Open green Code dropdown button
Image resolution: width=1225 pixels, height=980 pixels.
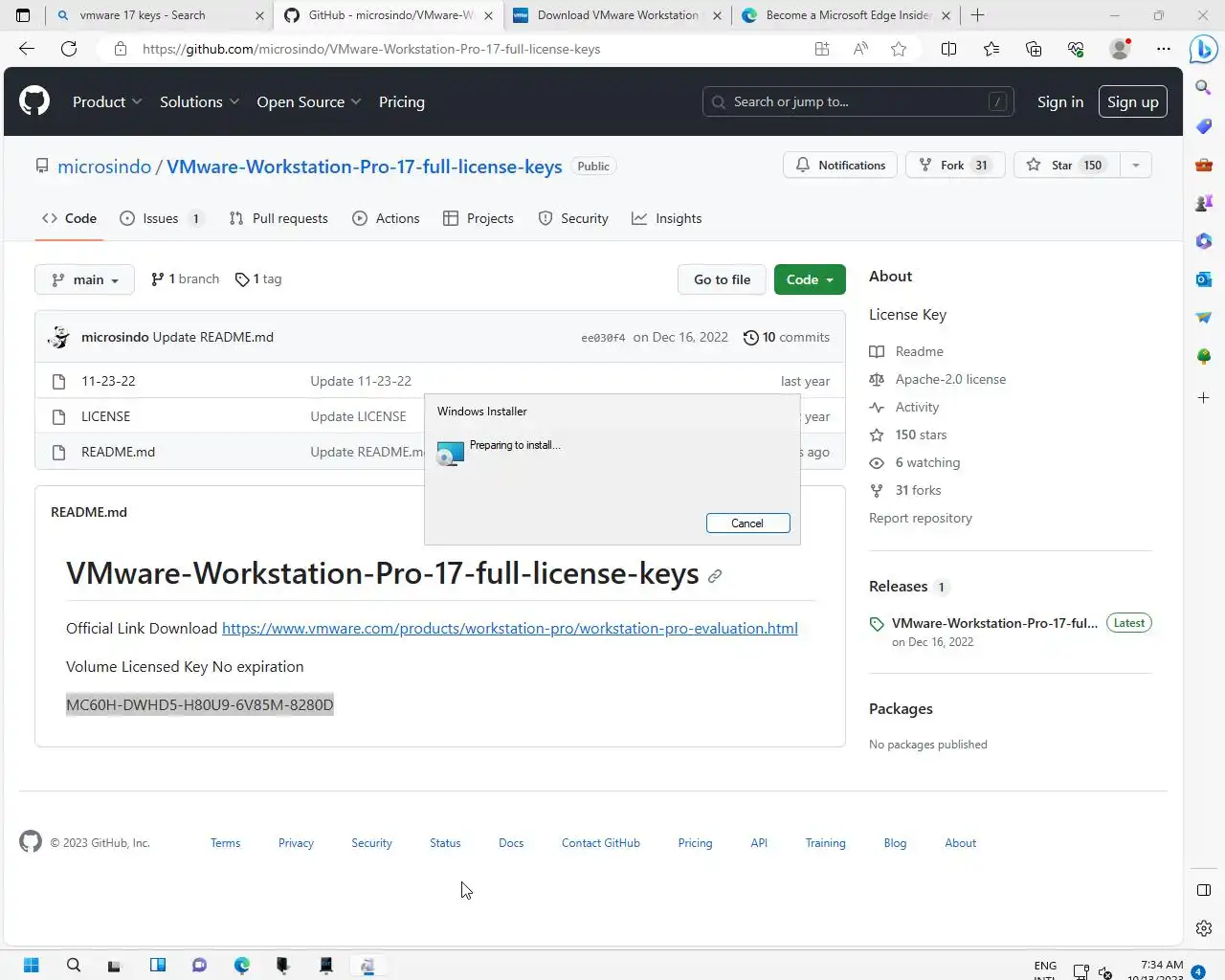tap(810, 279)
